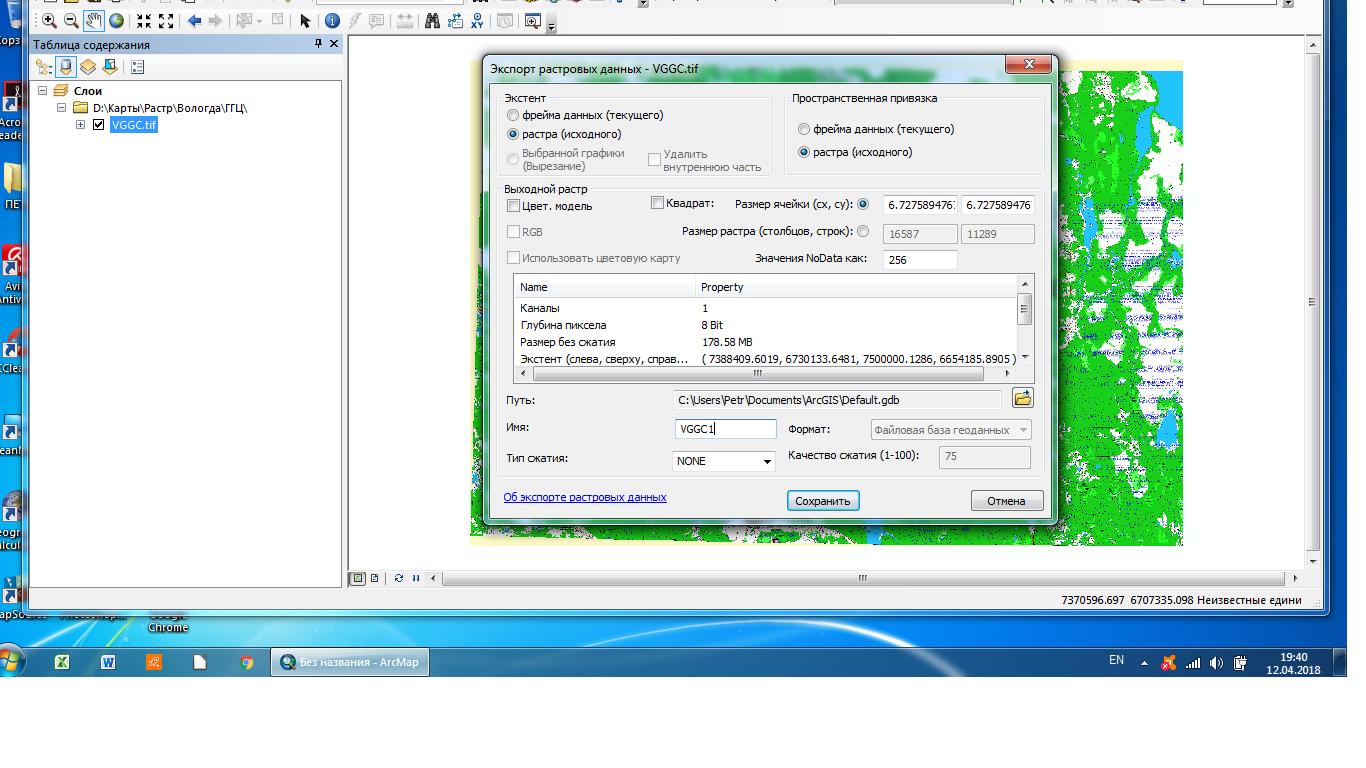Activate the Identify info tool
The height and width of the screenshot is (768, 1366).
(332, 20)
